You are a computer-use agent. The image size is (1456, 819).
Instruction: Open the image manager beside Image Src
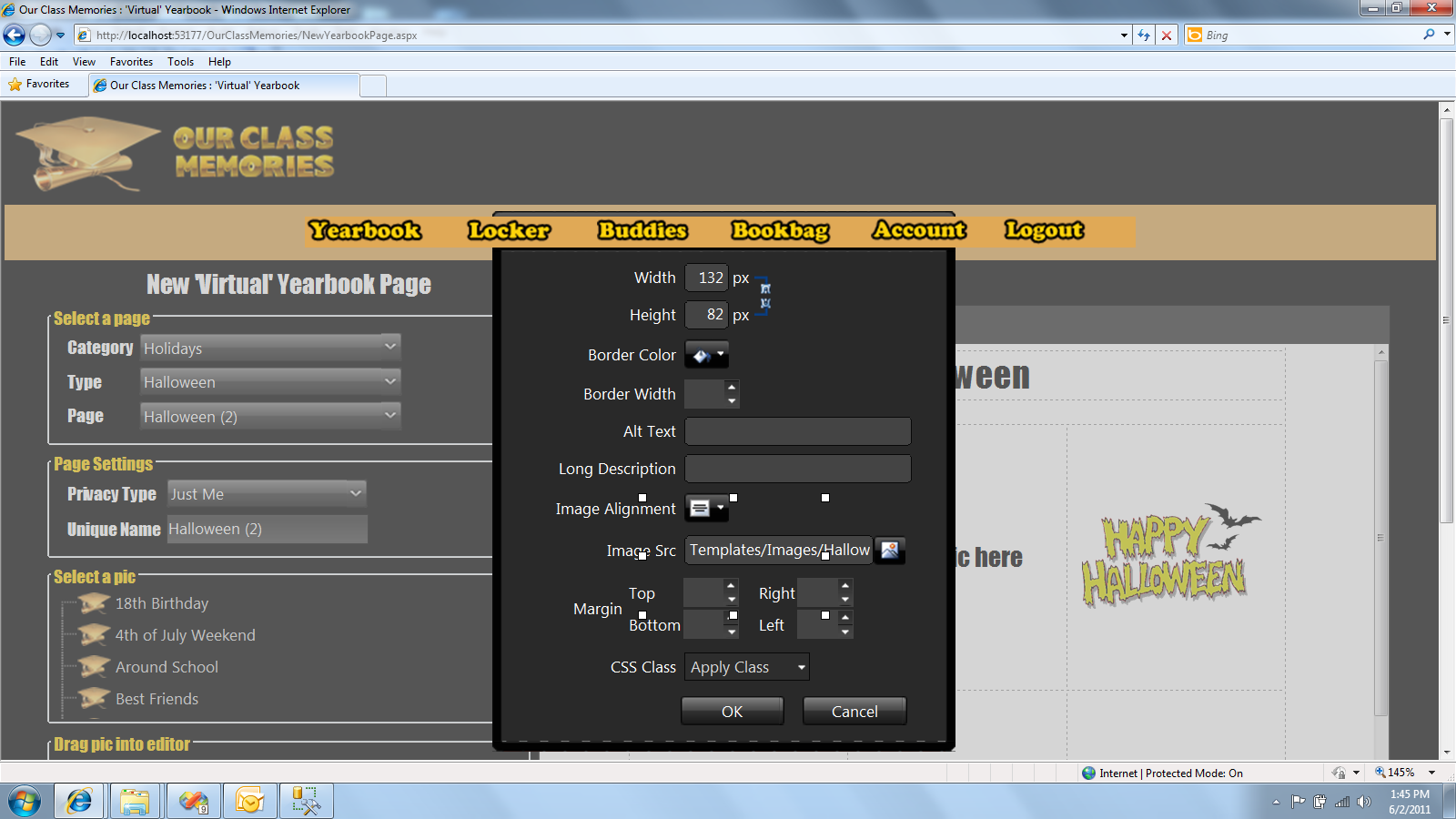[890, 550]
